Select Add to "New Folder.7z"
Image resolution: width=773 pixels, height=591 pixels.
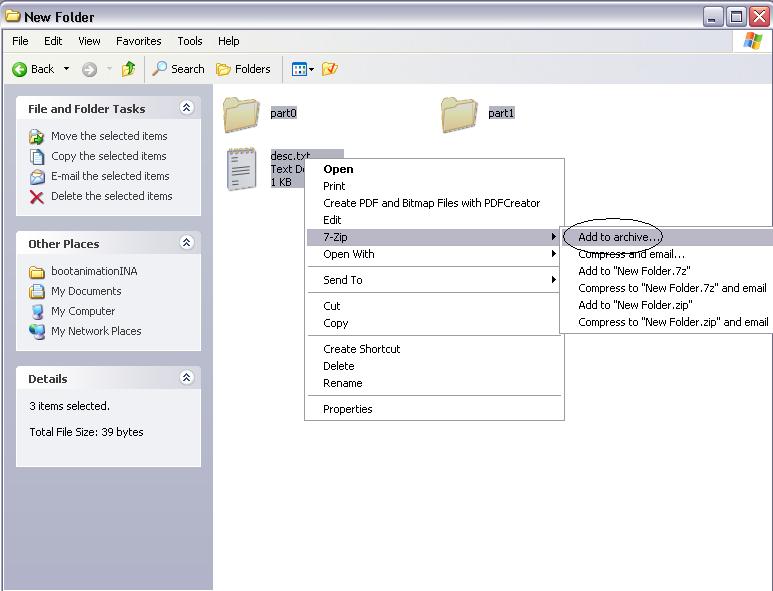(668, 271)
